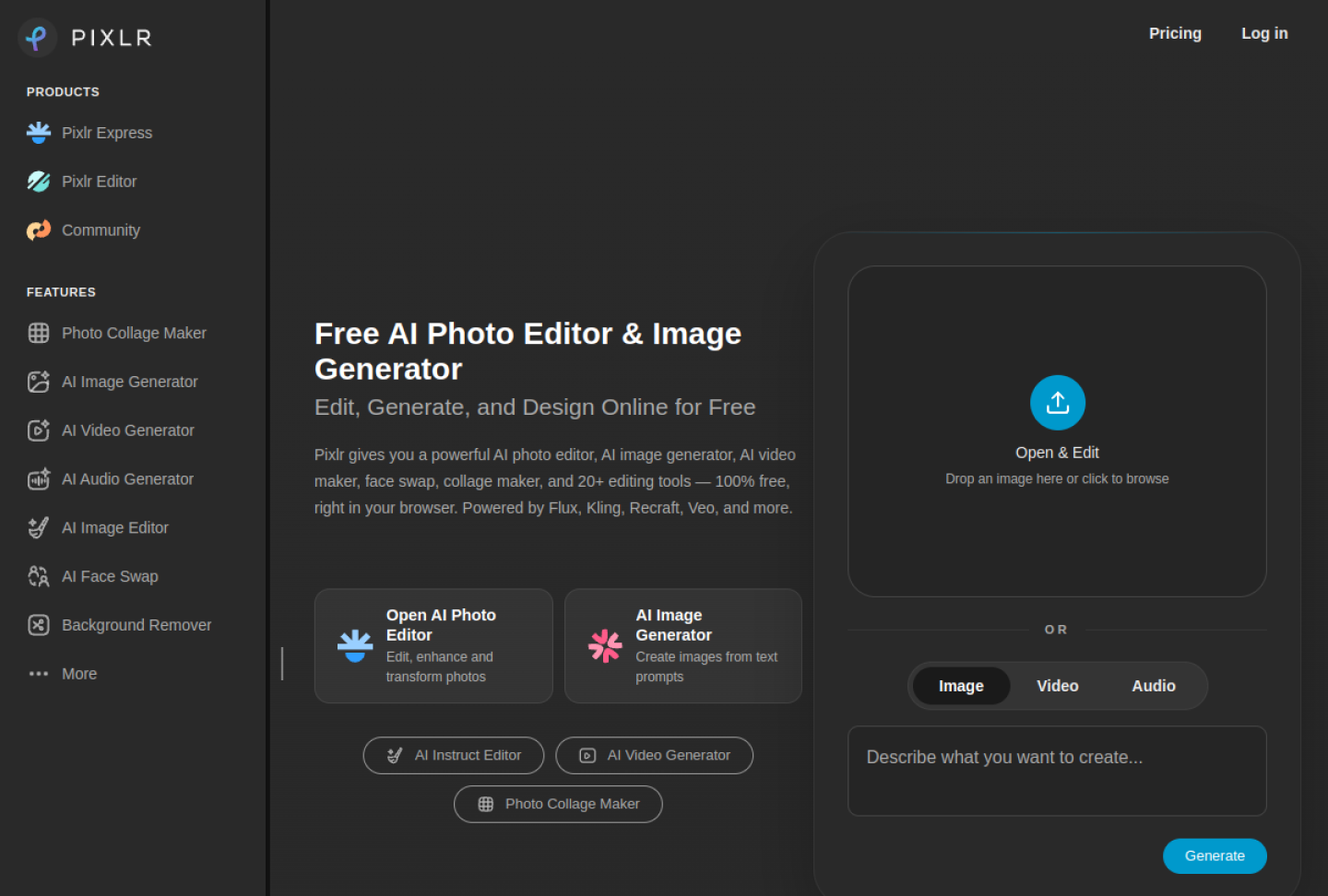1328x896 pixels.
Task: Switch to the Audio tab
Action: pos(1154,686)
